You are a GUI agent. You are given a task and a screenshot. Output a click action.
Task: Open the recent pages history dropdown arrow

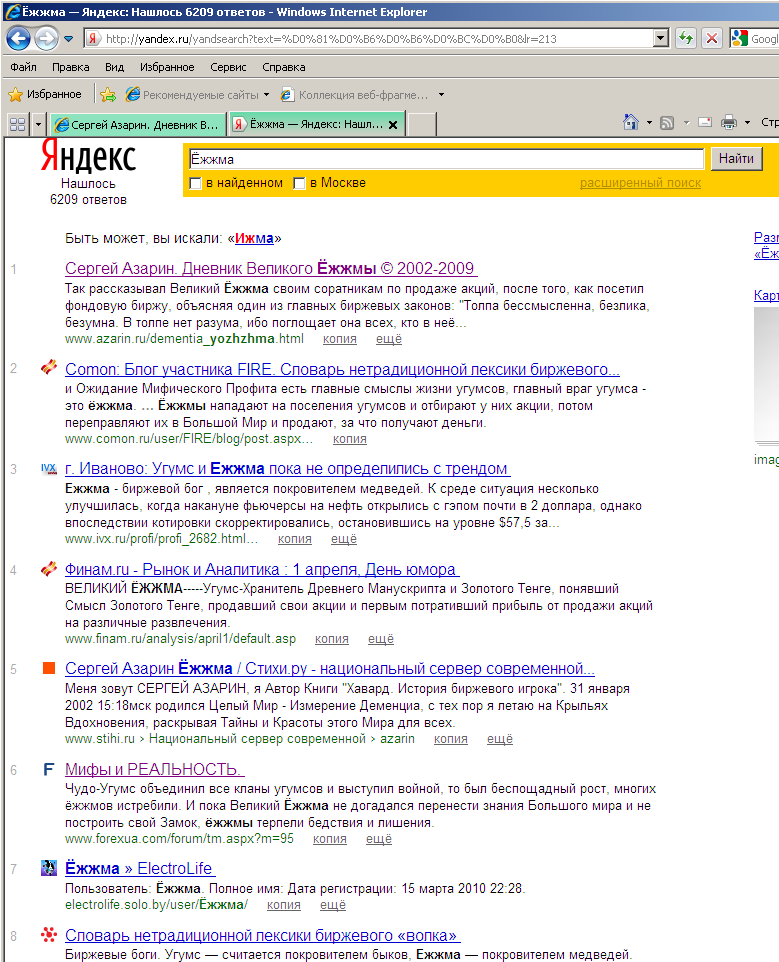(x=69, y=39)
